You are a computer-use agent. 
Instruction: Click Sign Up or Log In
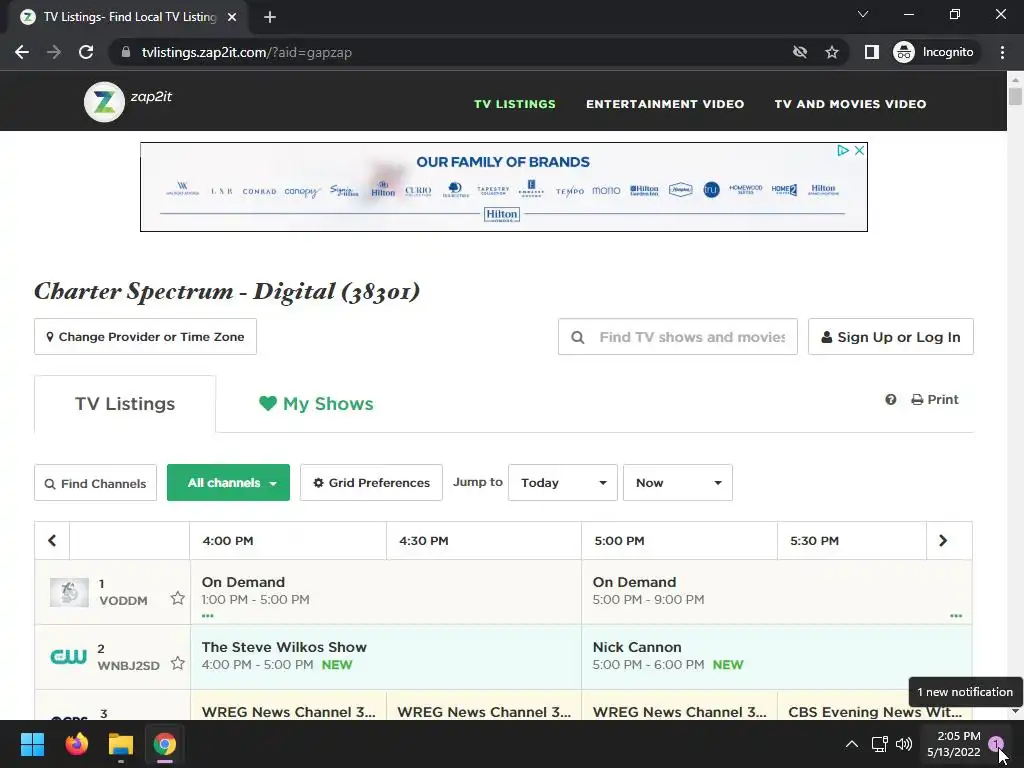(x=891, y=337)
